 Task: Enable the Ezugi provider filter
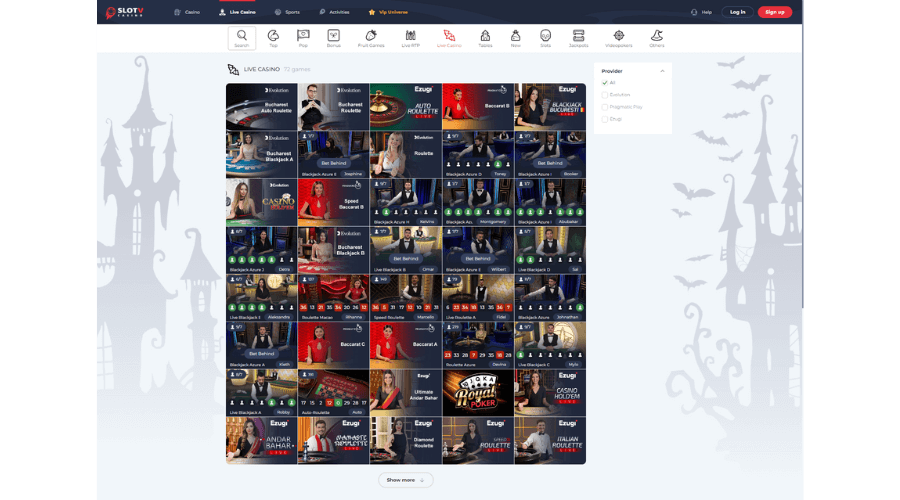(x=604, y=119)
